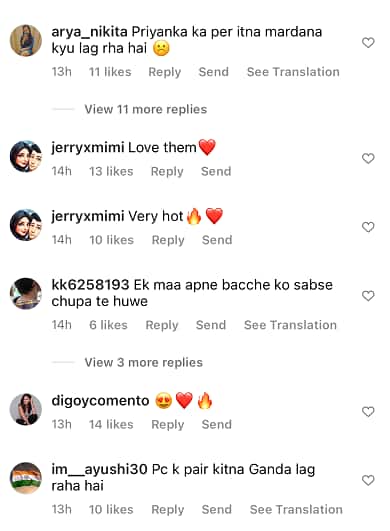
Task: Open arya_nikita's profile picture
Action: click(26, 41)
